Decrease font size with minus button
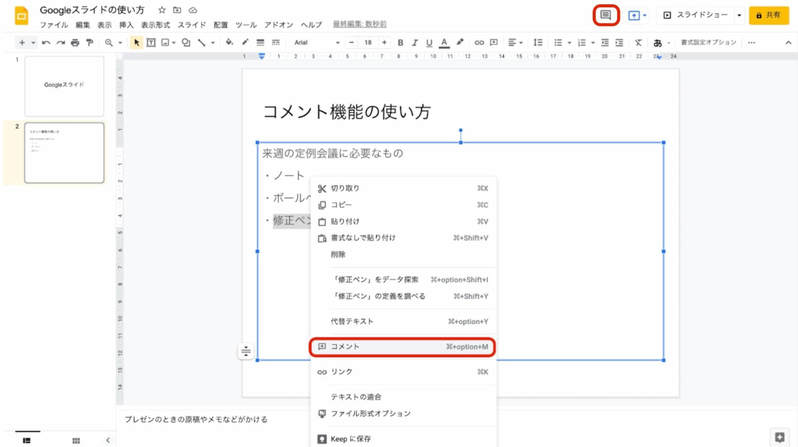Viewport: 798px width, 447px height. [x=351, y=43]
